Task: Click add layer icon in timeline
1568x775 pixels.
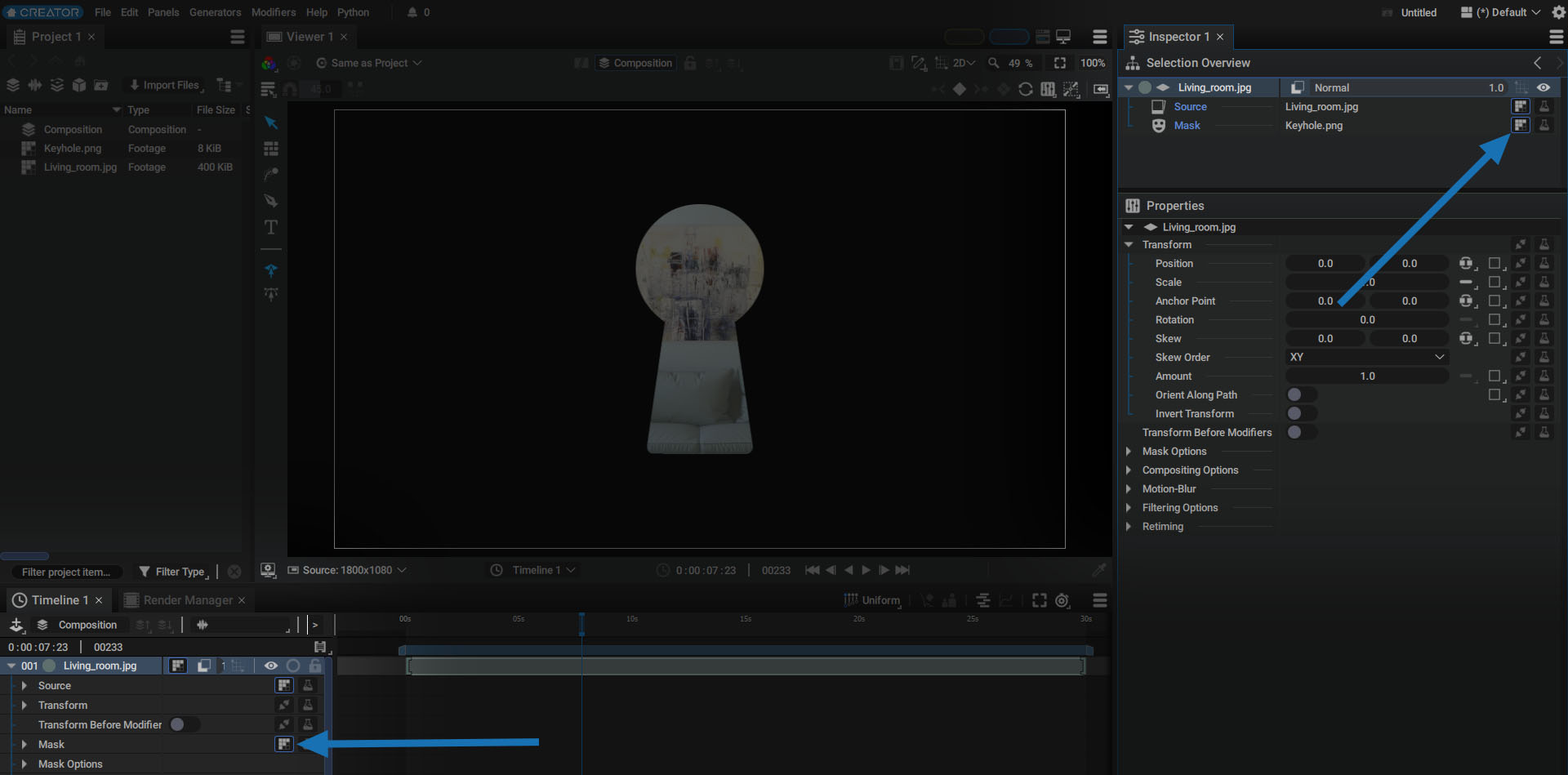Action: [16, 625]
